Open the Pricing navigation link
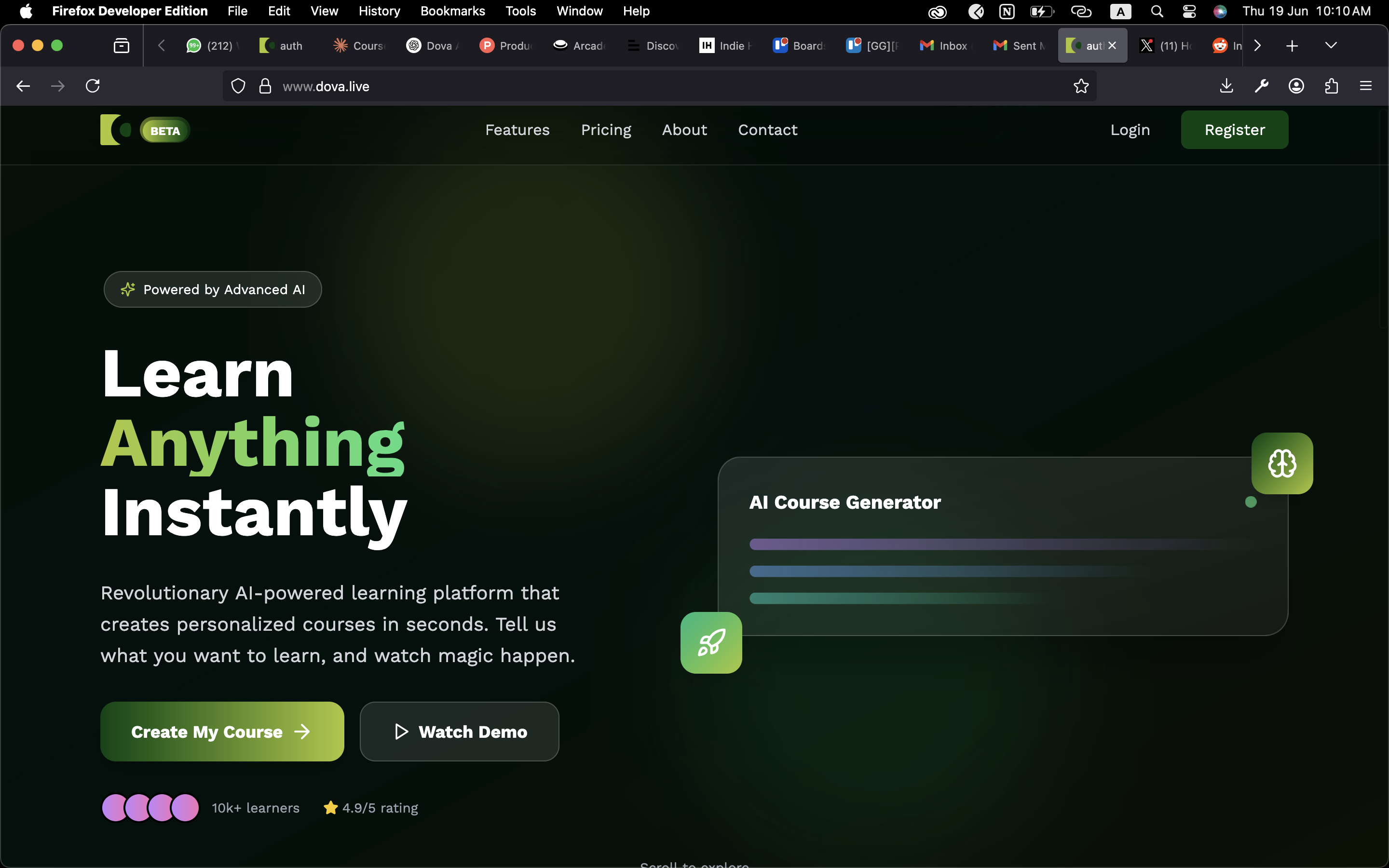Screen dimensions: 1389x868 pos(606,130)
